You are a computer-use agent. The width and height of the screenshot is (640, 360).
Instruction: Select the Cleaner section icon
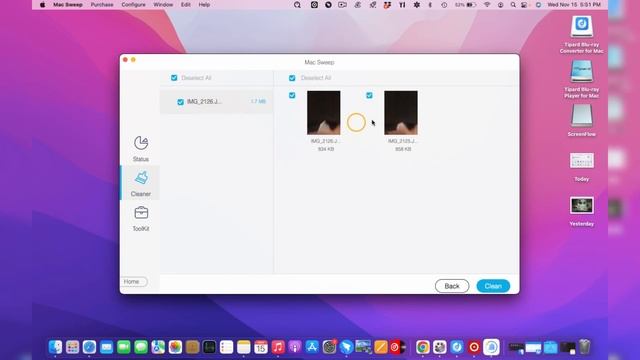[141, 178]
